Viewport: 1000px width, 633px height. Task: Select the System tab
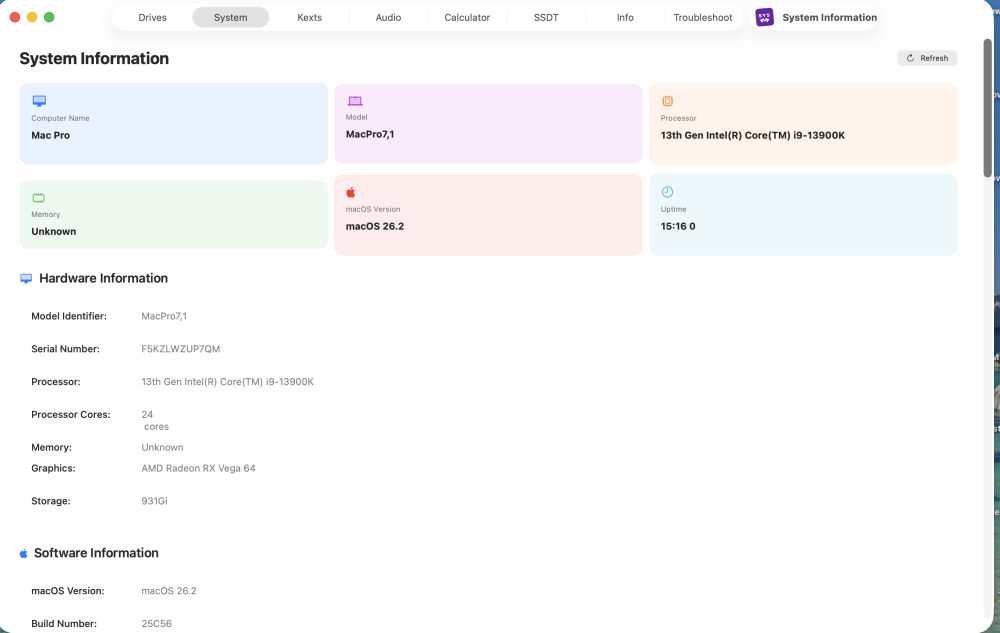pyautogui.click(x=230, y=17)
